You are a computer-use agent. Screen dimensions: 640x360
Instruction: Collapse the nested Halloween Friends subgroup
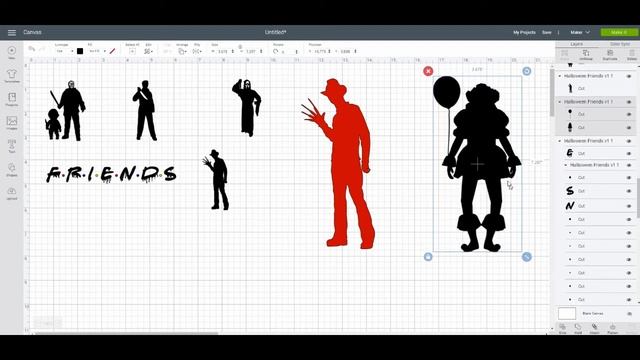point(566,165)
